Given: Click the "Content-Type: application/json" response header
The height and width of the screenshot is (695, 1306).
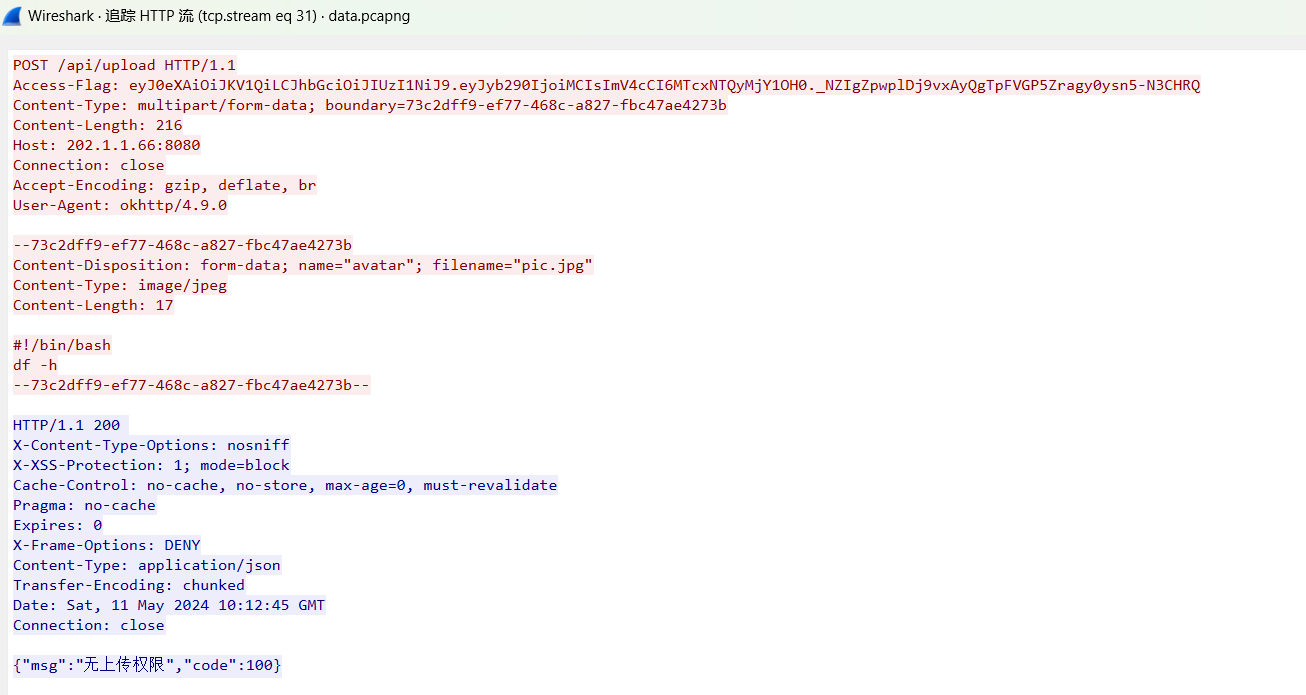Looking at the screenshot, I should (147, 565).
